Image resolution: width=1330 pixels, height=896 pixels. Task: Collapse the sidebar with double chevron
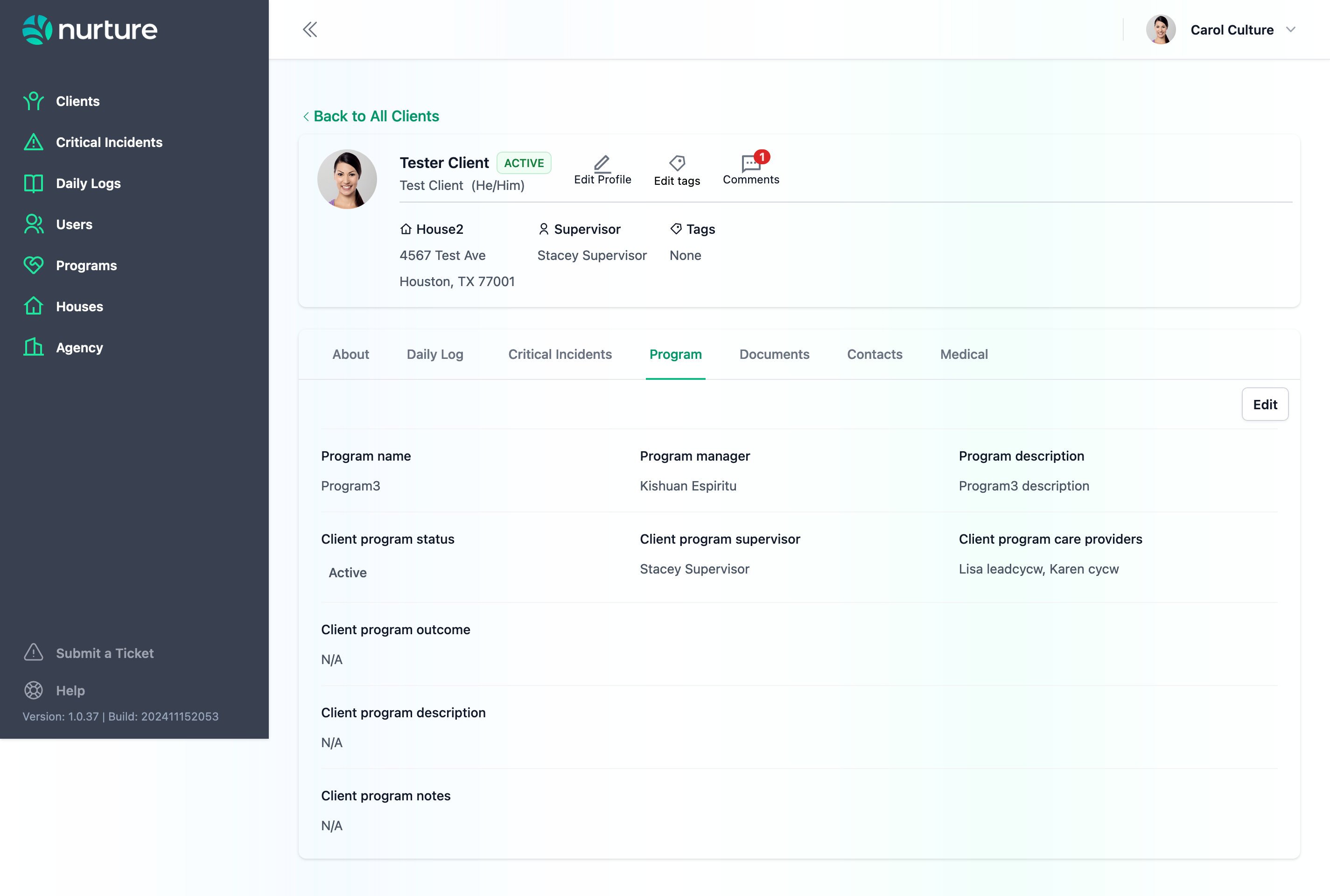pyautogui.click(x=310, y=30)
